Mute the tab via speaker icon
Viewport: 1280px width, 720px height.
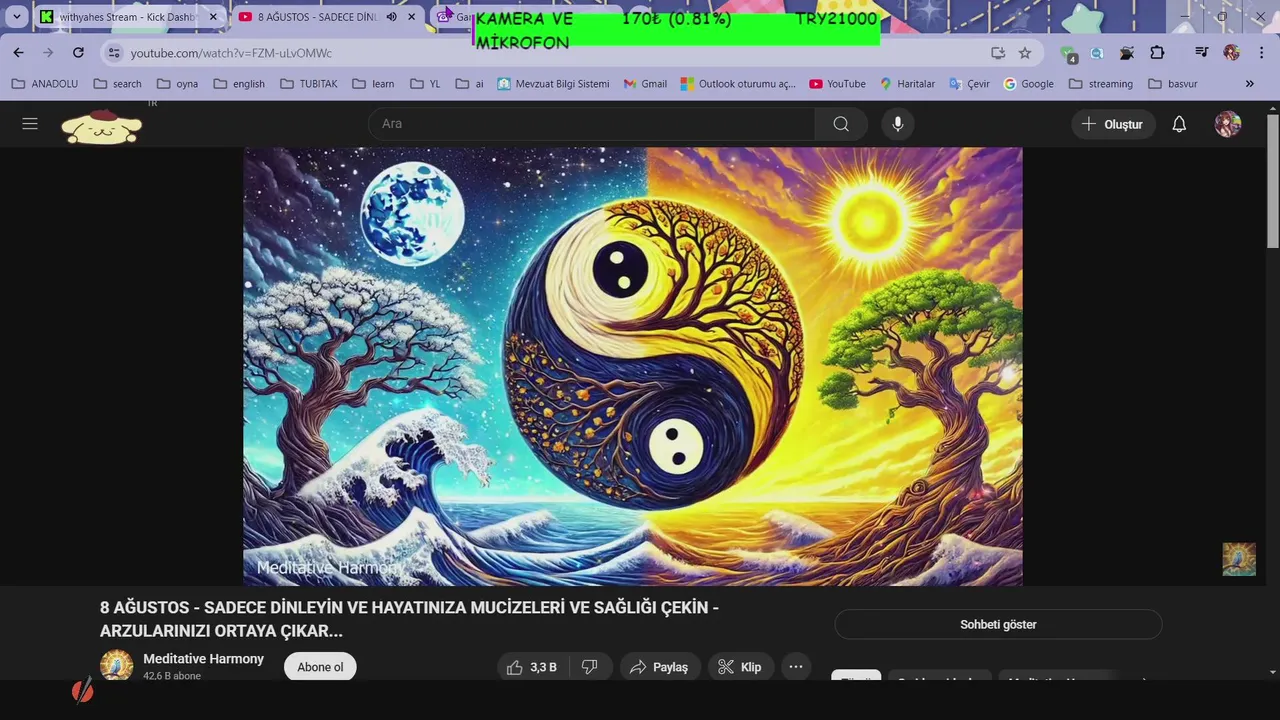pos(391,17)
